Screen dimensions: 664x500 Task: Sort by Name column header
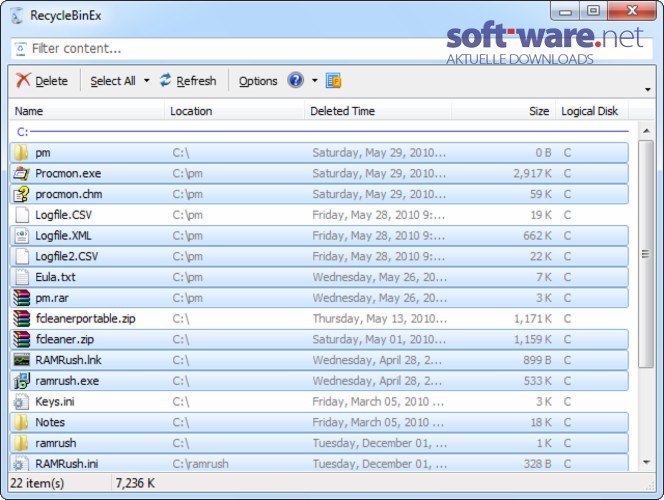click(86, 111)
